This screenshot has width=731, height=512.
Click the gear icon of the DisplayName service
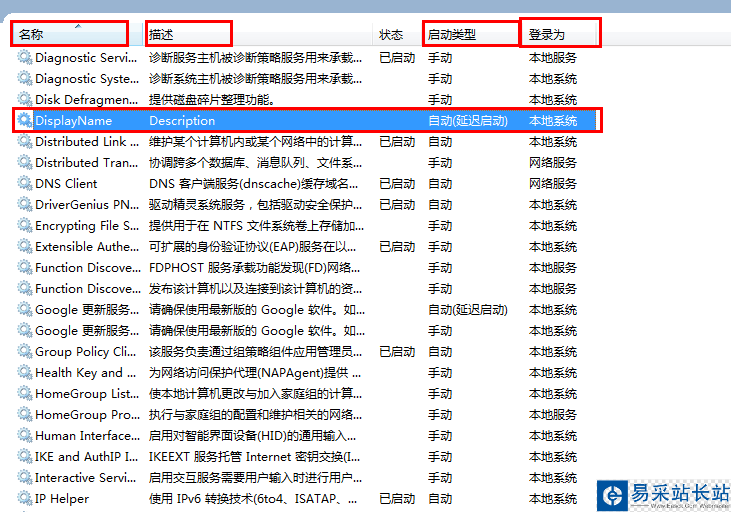[x=25, y=120]
